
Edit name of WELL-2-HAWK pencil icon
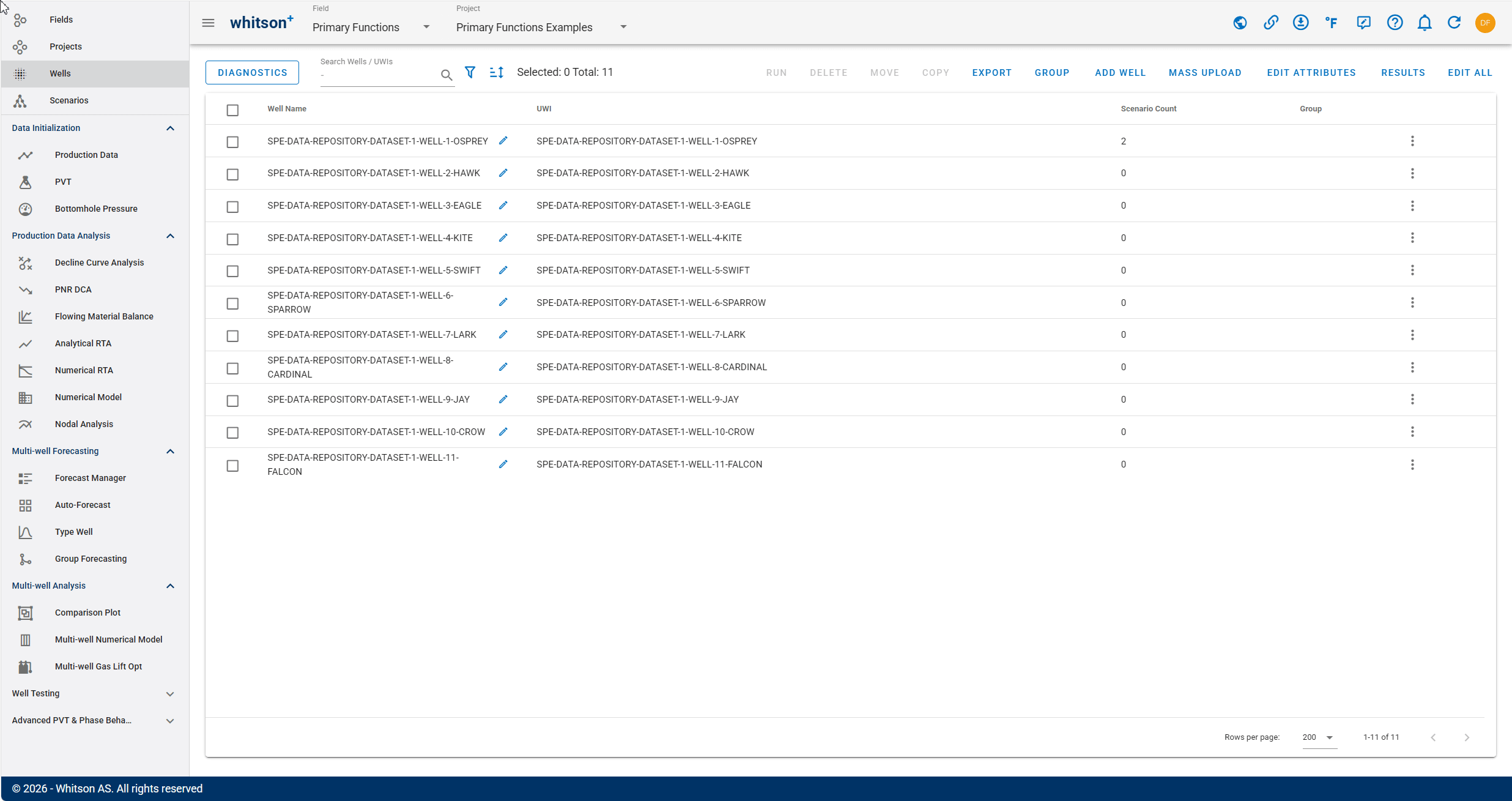point(503,173)
